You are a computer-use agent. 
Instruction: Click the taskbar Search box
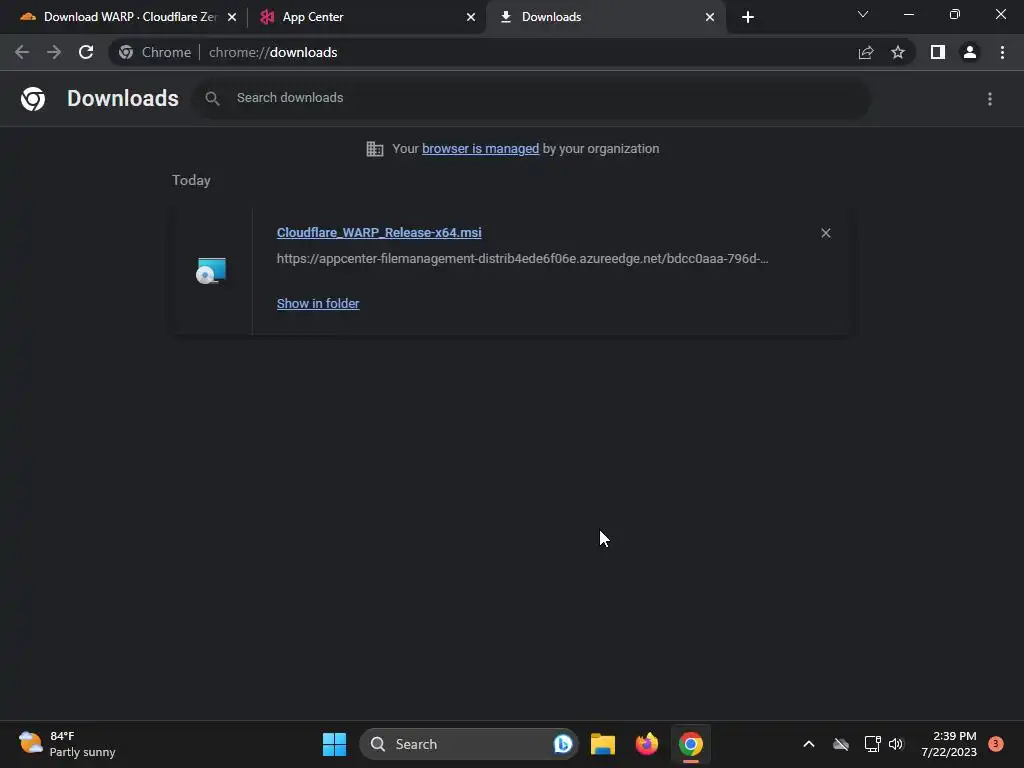(468, 744)
